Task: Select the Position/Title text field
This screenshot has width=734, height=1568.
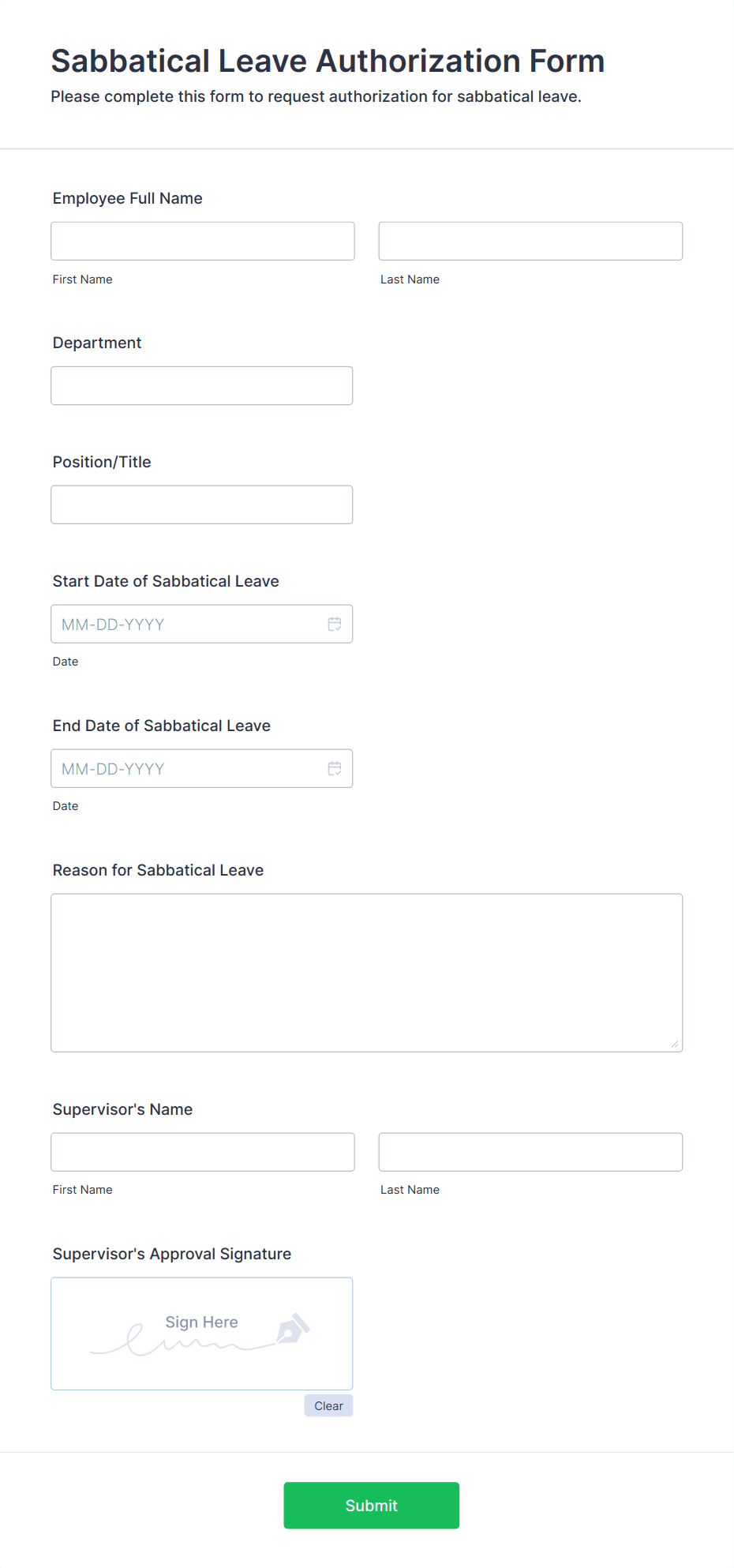Action: [x=202, y=505]
